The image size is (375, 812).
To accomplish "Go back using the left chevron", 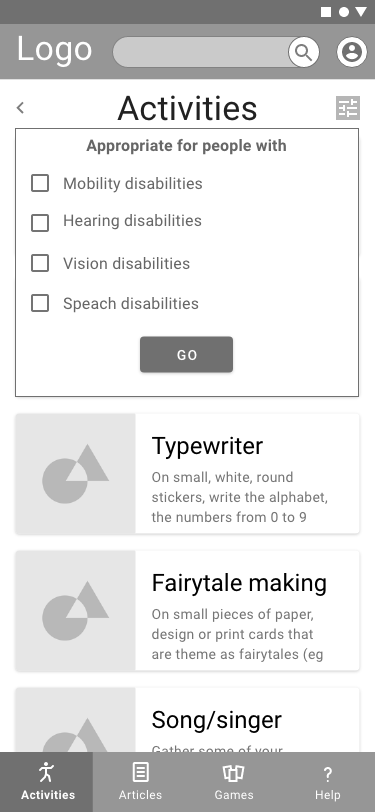I will click(x=20, y=108).
